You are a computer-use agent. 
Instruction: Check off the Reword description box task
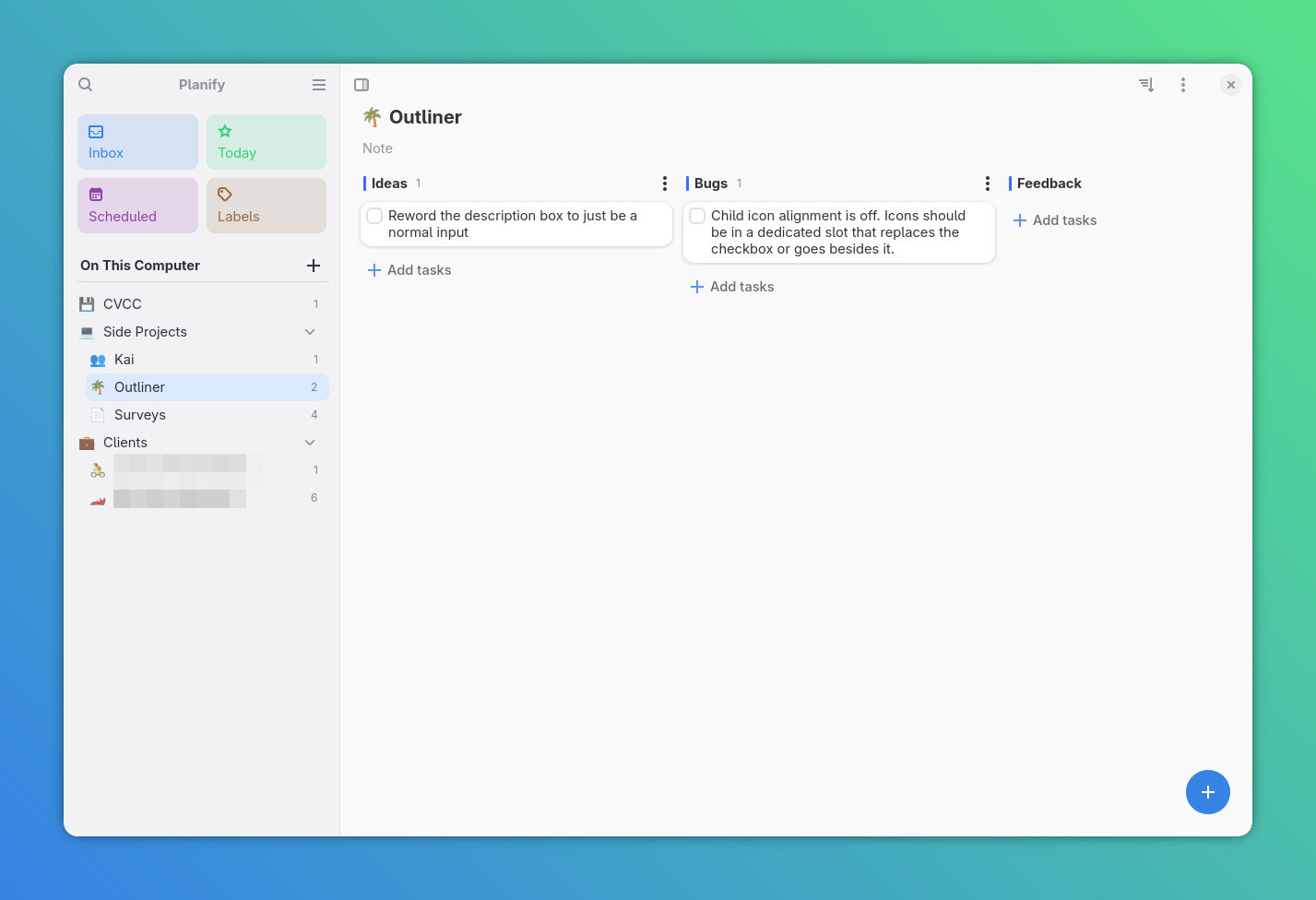pos(375,216)
